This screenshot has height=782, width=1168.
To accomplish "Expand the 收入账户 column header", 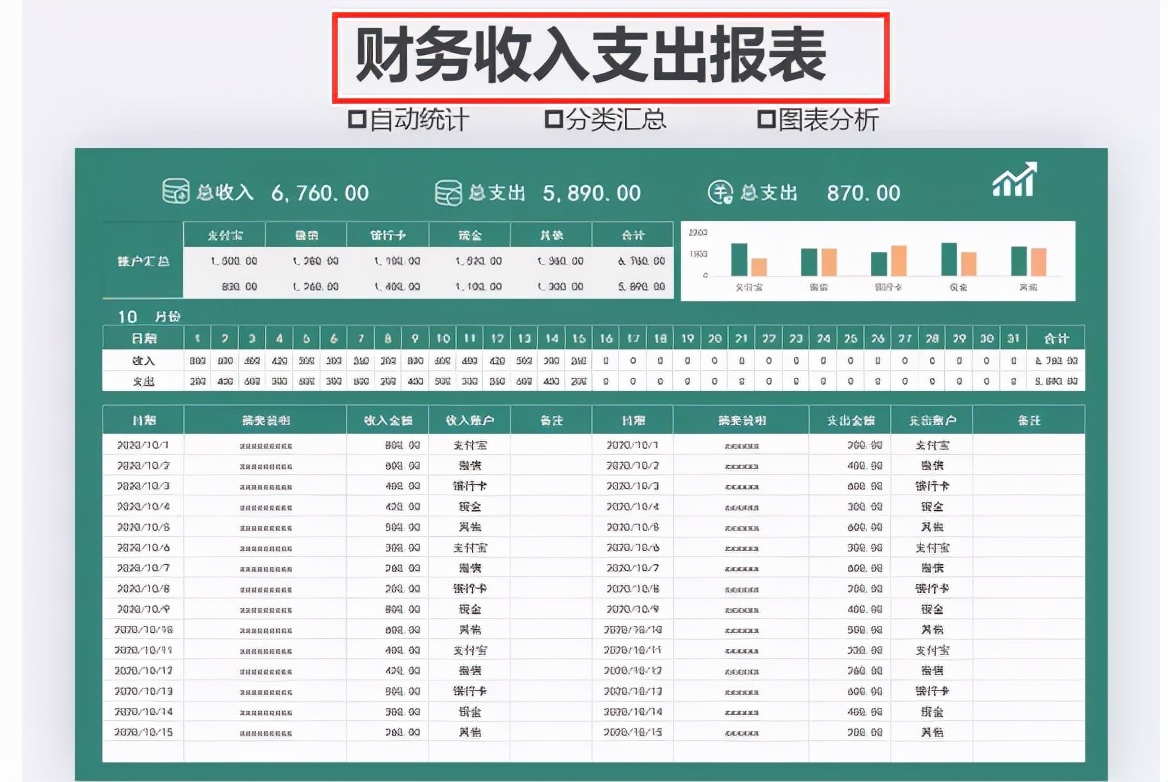I will (470, 420).
